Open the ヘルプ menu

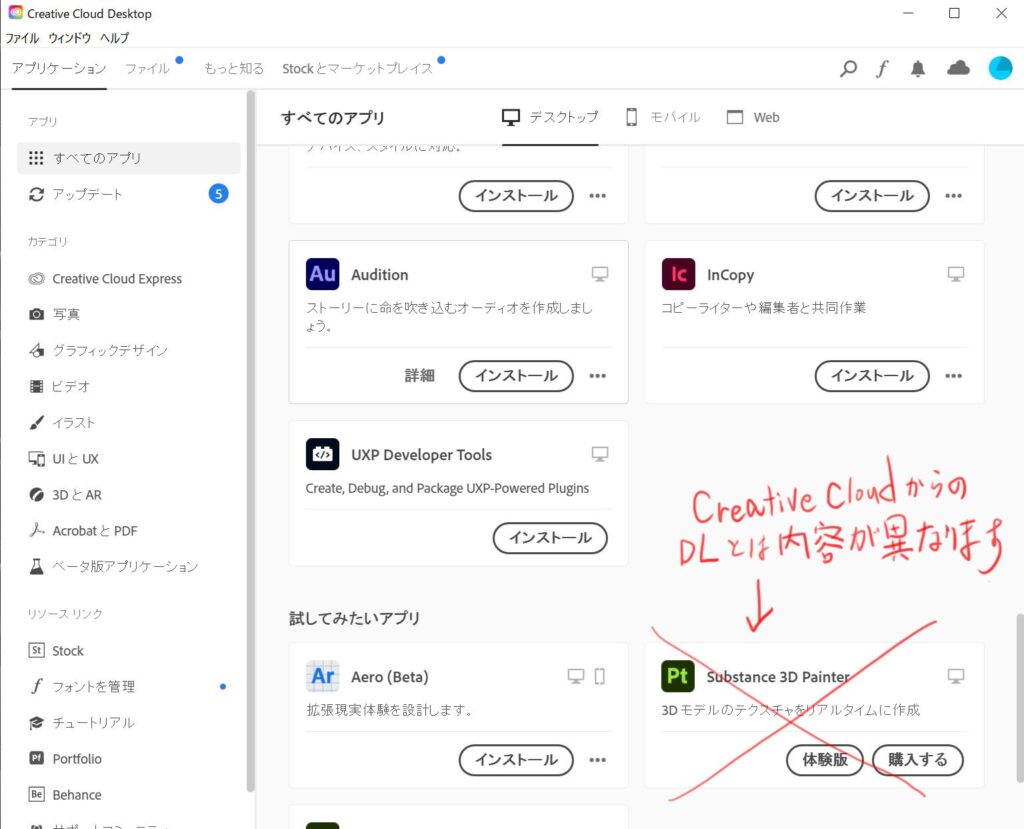coord(114,38)
